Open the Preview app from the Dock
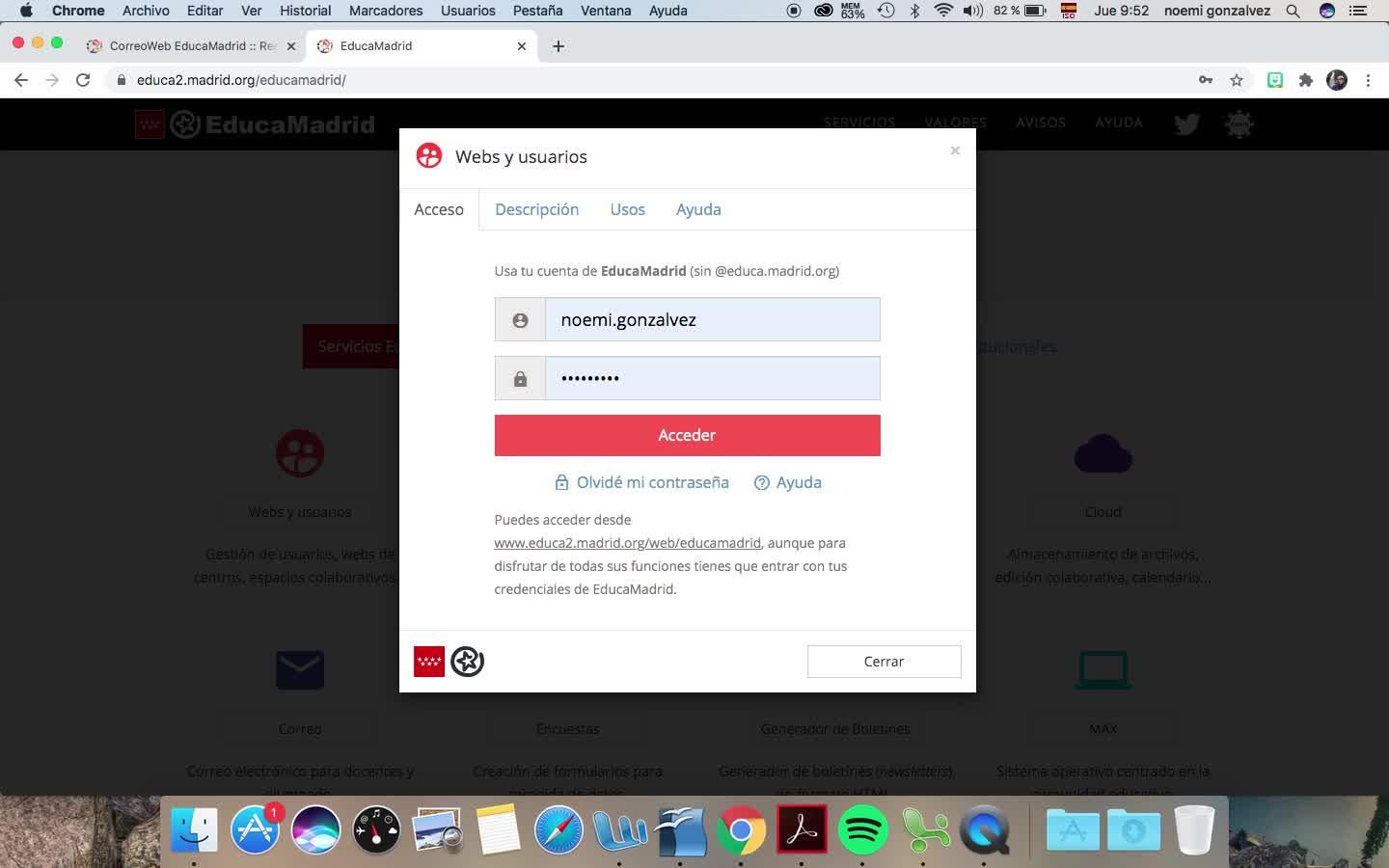The height and width of the screenshot is (868, 1389). (437, 829)
